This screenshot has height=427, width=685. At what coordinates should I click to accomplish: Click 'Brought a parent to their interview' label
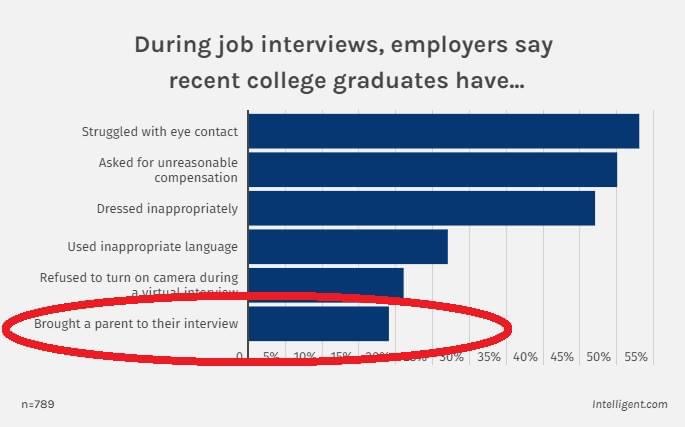tap(136, 323)
